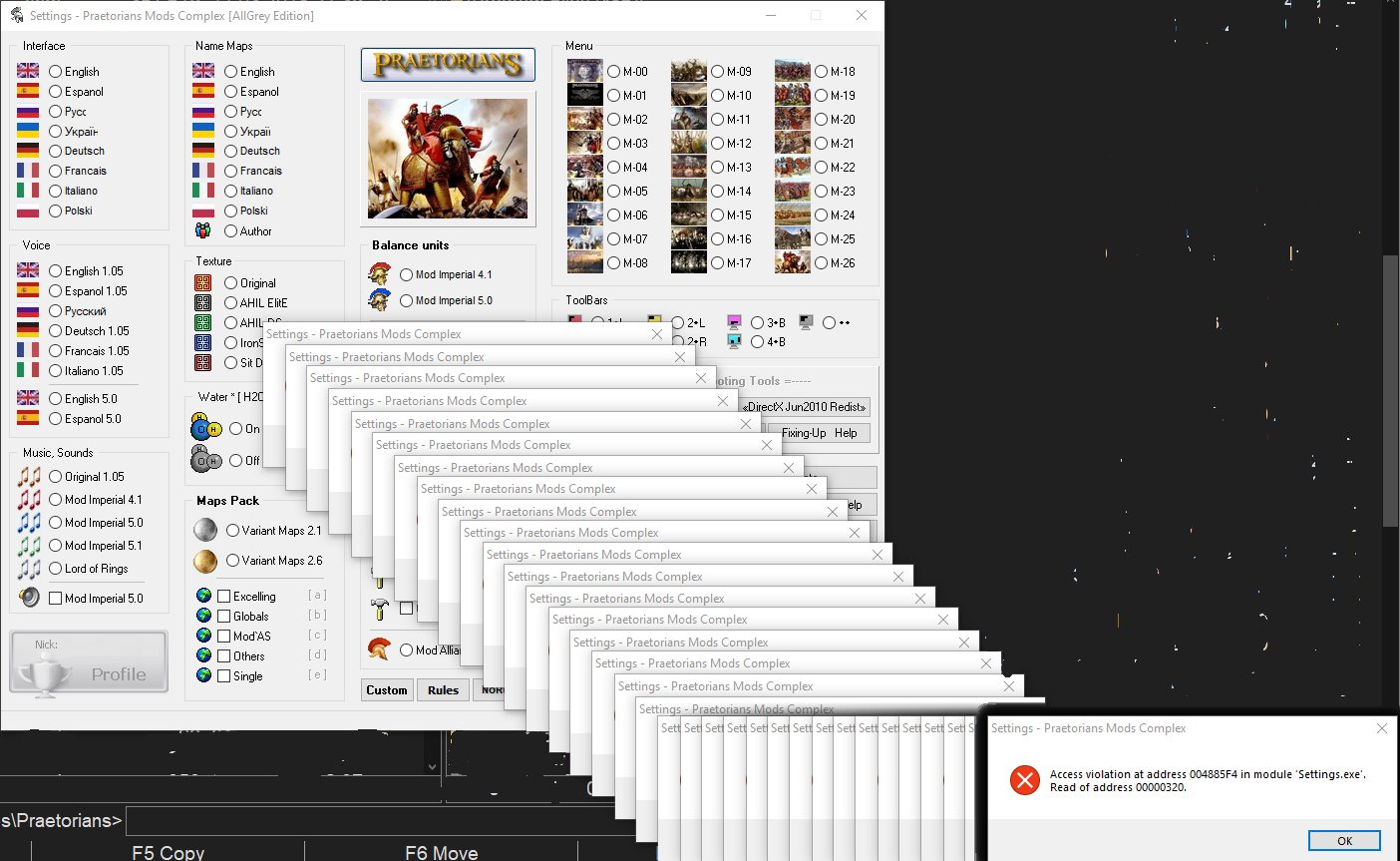
Task: Click the speaker icon in Music, Sounds
Action: pyautogui.click(x=29, y=598)
